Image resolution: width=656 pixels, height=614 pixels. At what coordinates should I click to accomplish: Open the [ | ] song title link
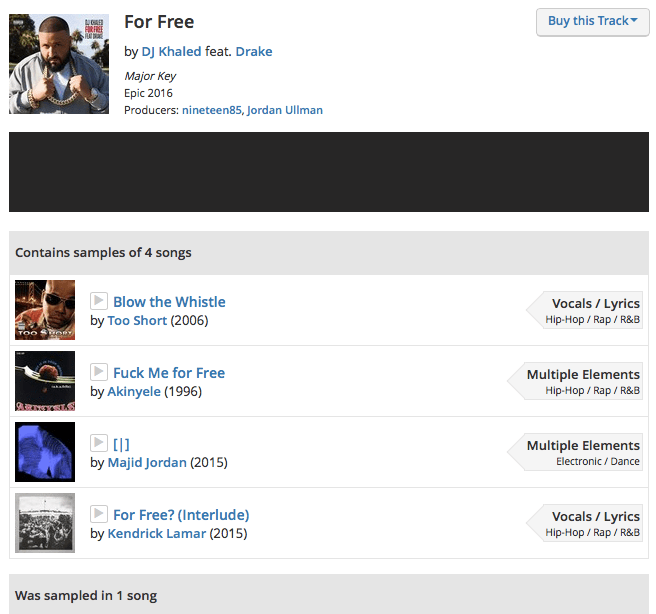click(x=121, y=443)
